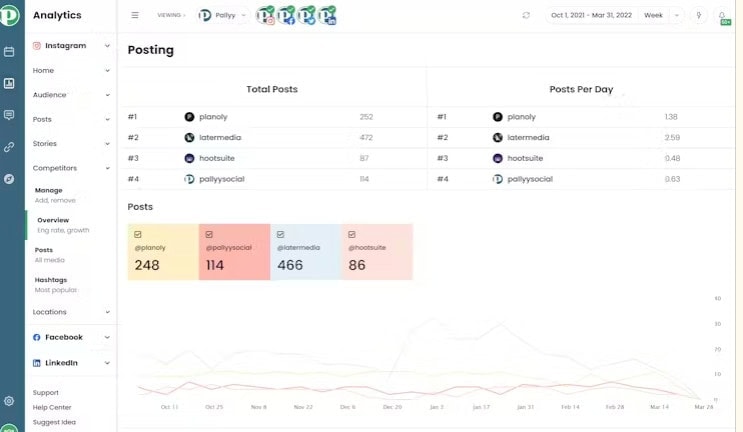Toggle the hamburger menu icon
Image resolution: width=743 pixels, height=432 pixels.
135,15
